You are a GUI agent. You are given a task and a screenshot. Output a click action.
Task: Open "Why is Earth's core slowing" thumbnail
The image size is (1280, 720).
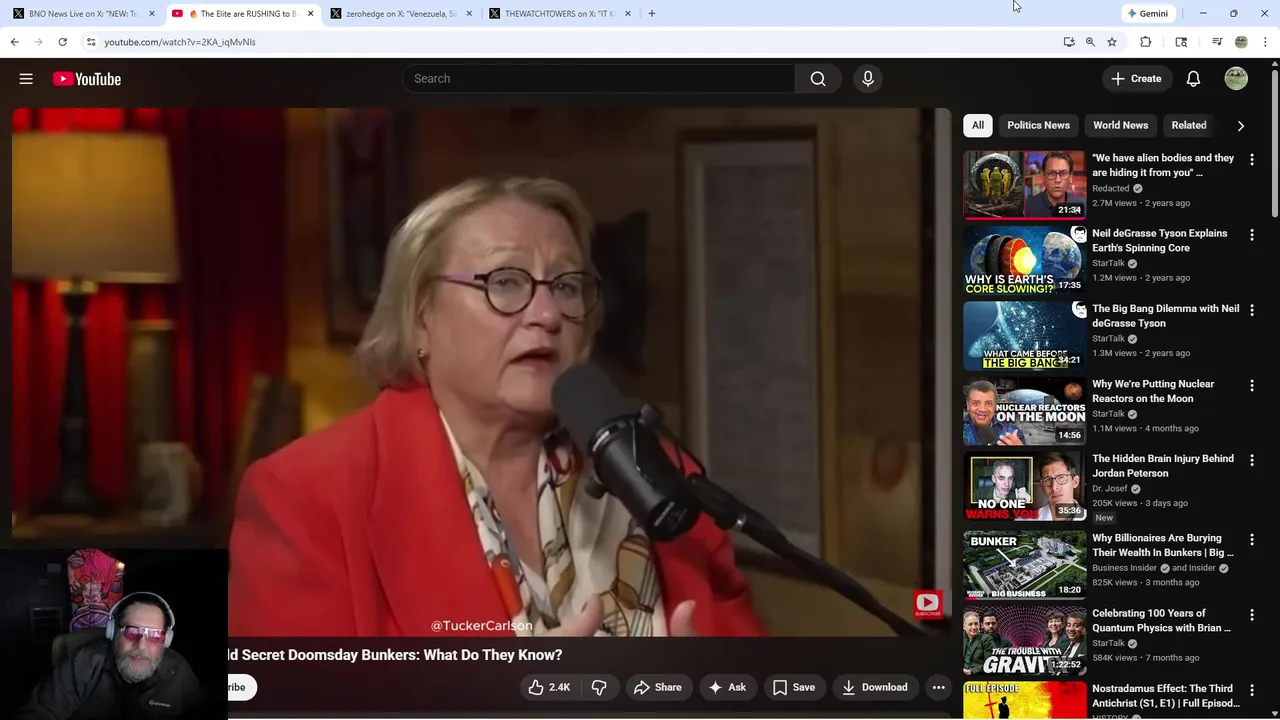coord(1024,260)
